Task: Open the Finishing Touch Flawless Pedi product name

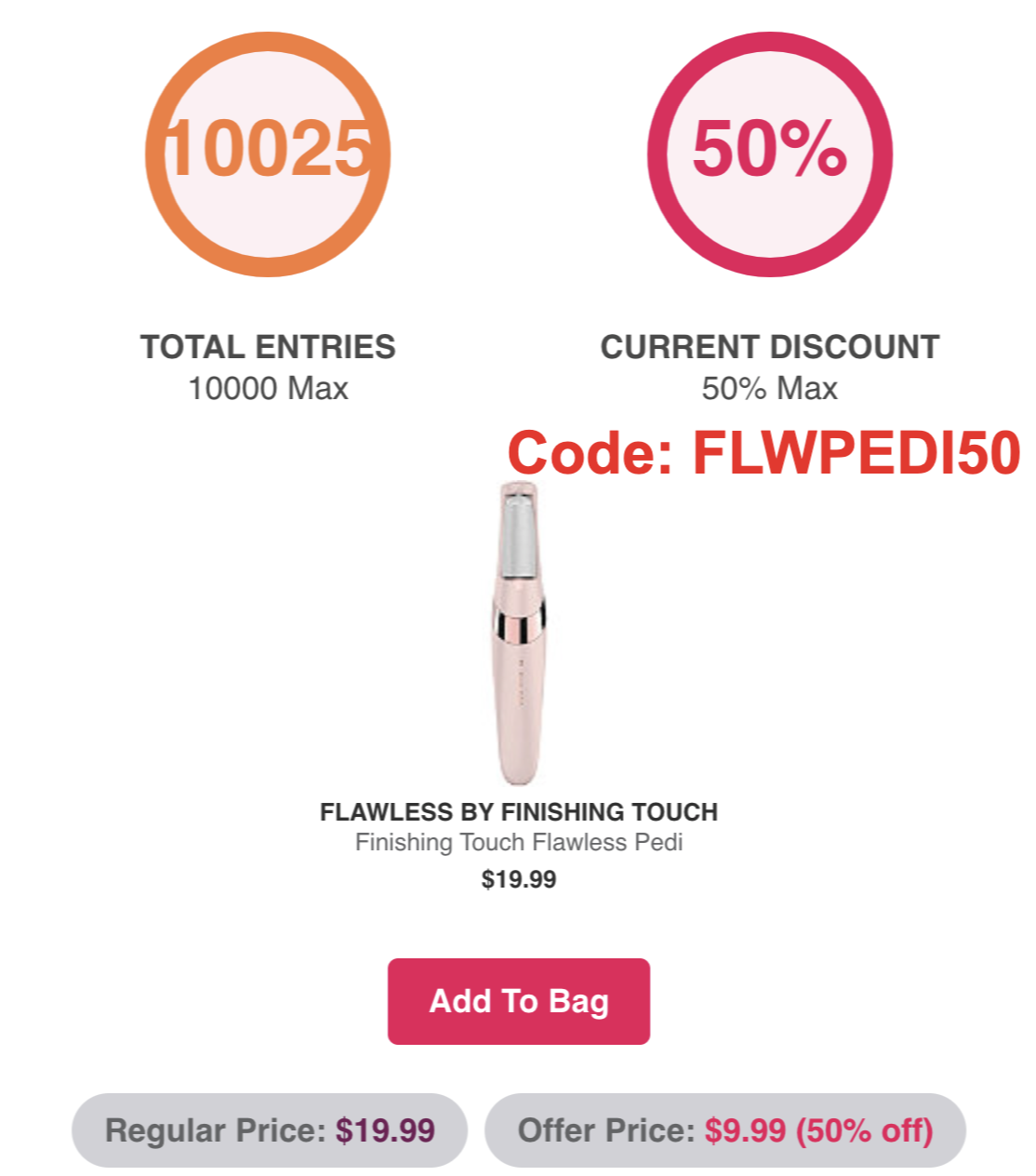Action: pyautogui.click(x=519, y=843)
